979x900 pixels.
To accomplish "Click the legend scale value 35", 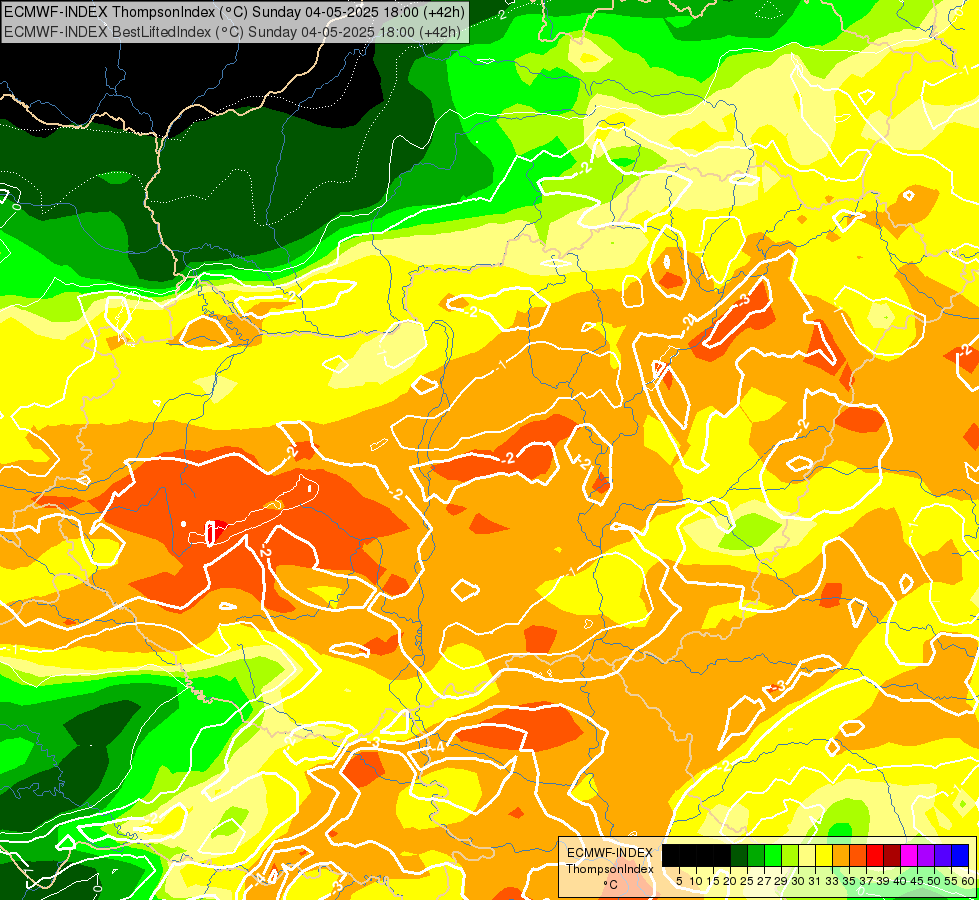I will [849, 881].
